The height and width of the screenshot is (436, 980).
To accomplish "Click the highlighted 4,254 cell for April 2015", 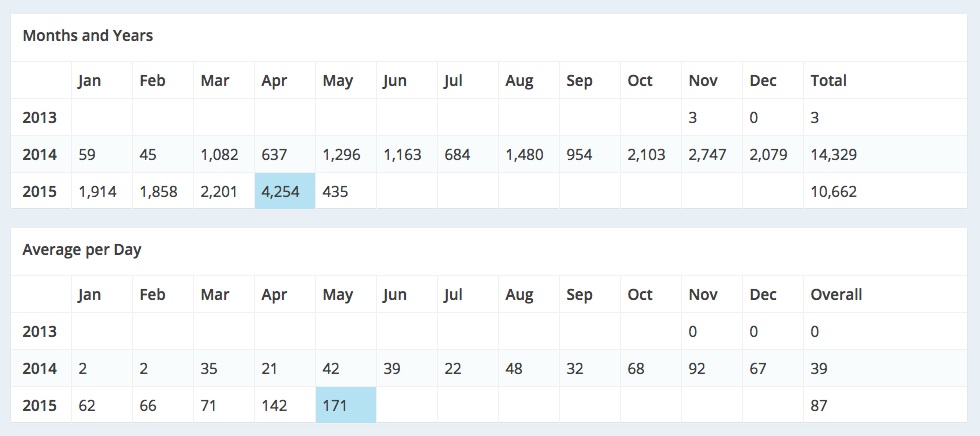I will [285, 192].
